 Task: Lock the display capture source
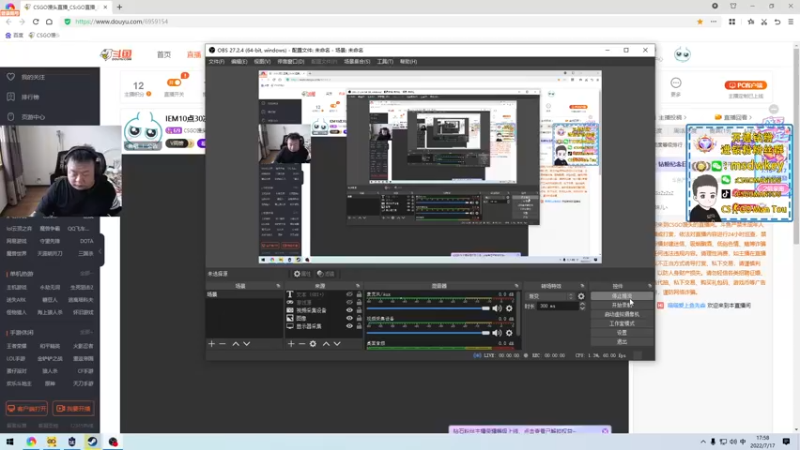pyautogui.click(x=359, y=326)
